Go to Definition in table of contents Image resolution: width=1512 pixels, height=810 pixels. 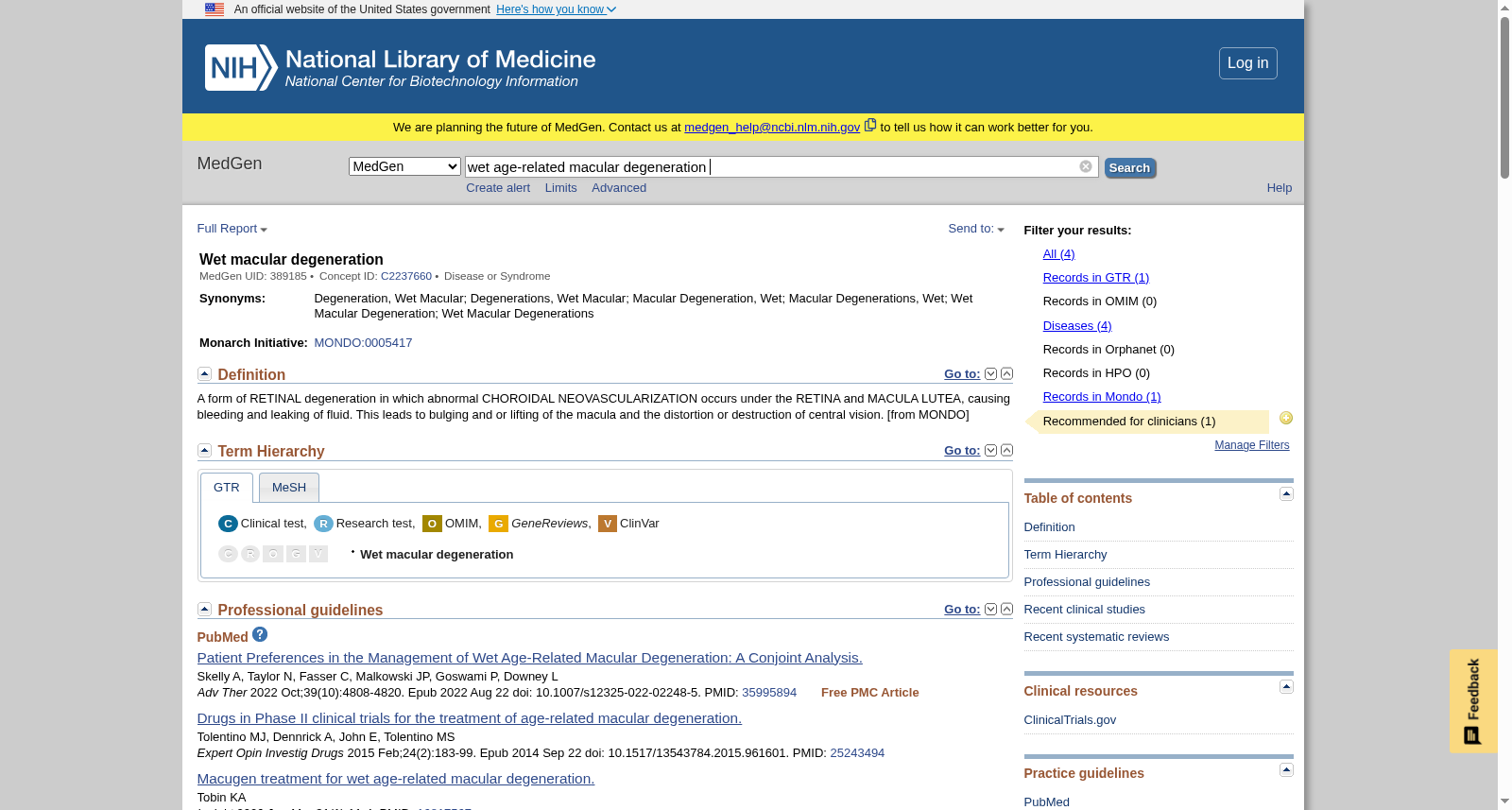(1049, 527)
